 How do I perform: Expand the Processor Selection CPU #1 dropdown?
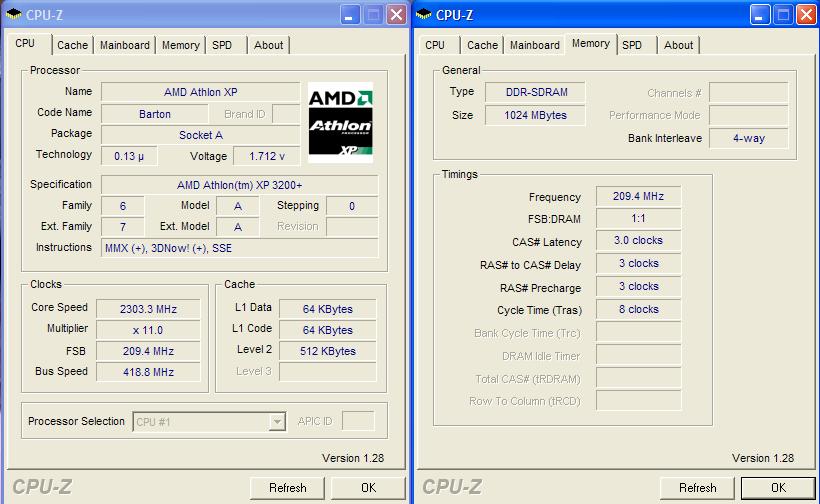[277, 421]
